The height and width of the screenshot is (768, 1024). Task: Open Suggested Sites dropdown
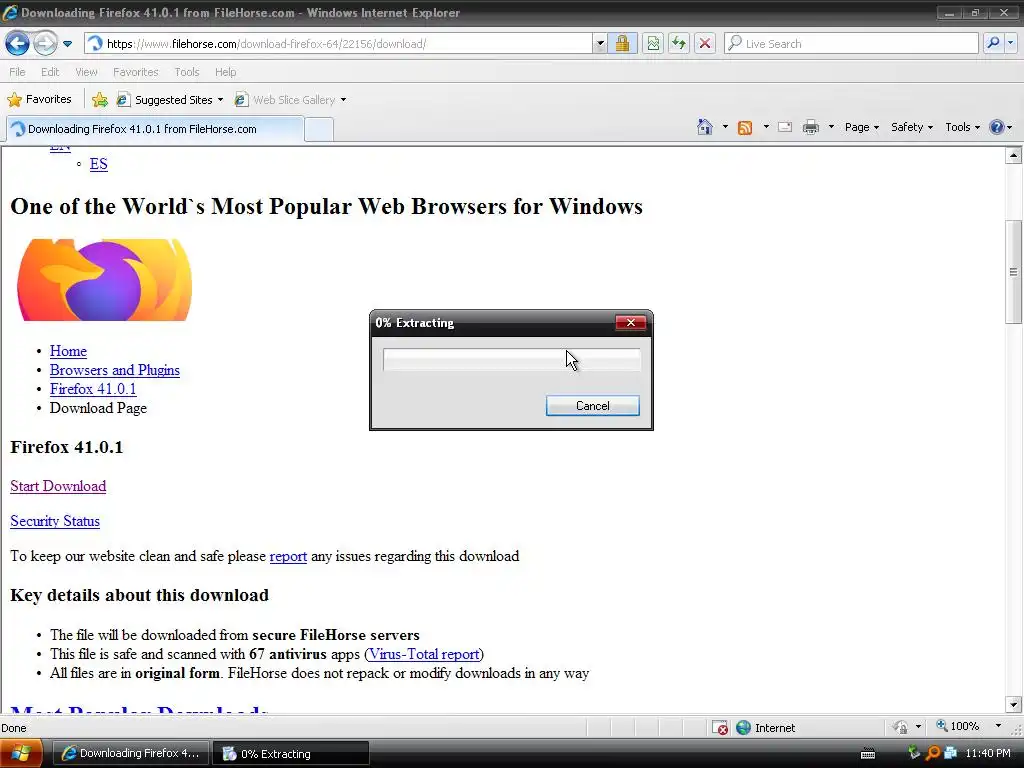tap(170, 100)
